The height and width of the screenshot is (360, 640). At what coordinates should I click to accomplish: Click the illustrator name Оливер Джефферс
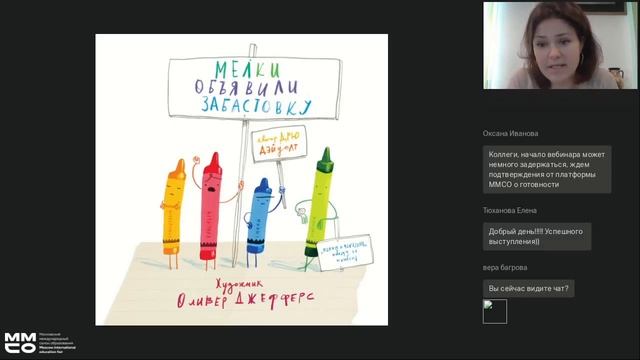pos(246,300)
